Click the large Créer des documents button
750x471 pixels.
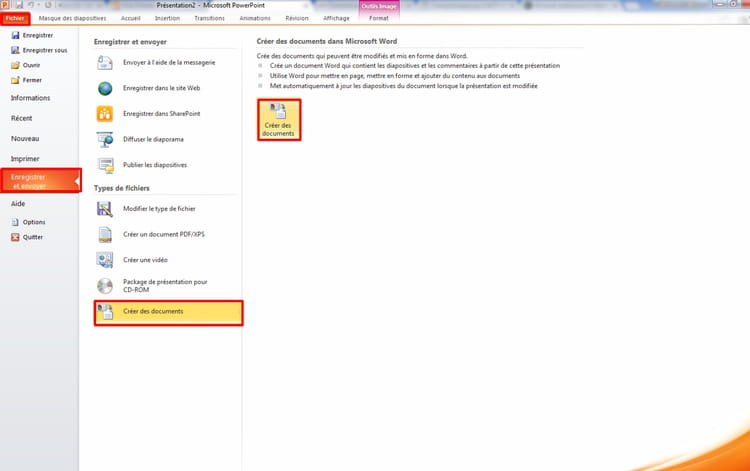(279, 120)
